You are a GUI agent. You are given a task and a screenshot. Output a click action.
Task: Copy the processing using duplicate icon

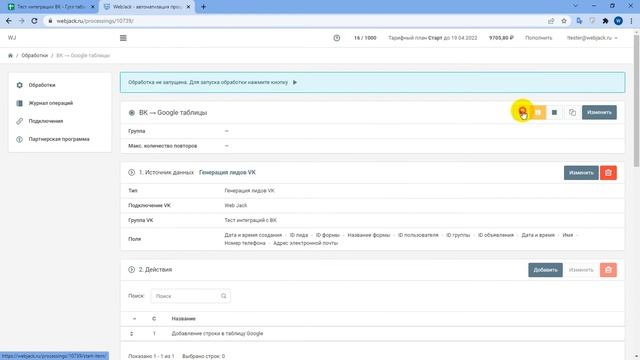click(572, 112)
